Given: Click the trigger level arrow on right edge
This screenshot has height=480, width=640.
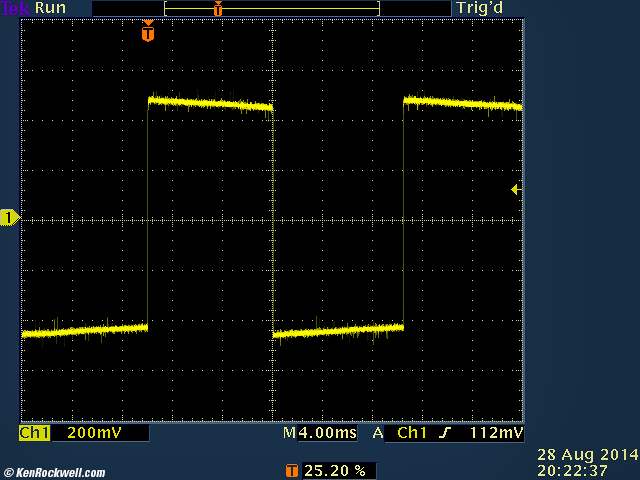Looking at the screenshot, I should (x=515, y=189).
